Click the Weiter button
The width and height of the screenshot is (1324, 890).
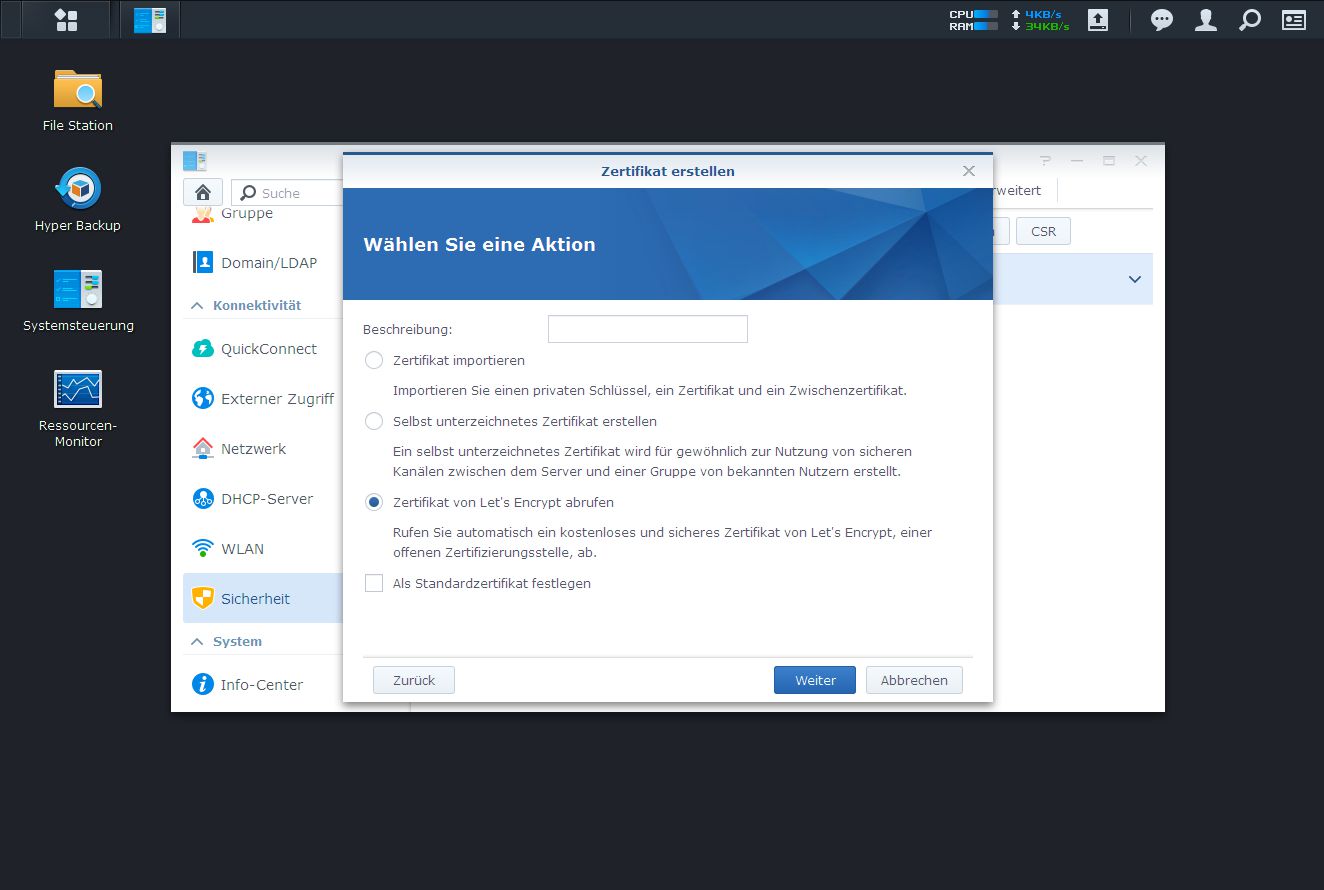[x=815, y=680]
